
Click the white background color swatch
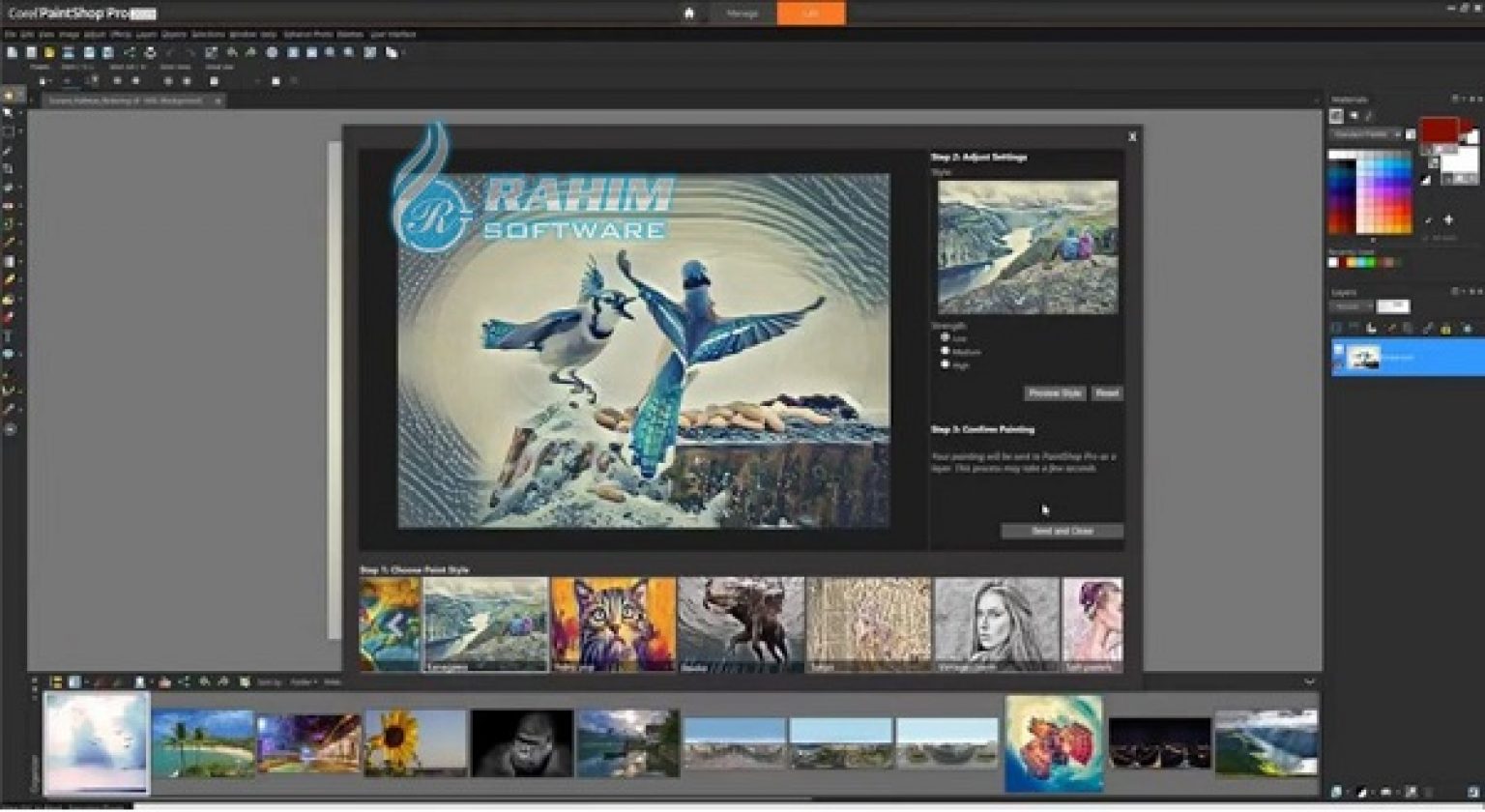1460,159
